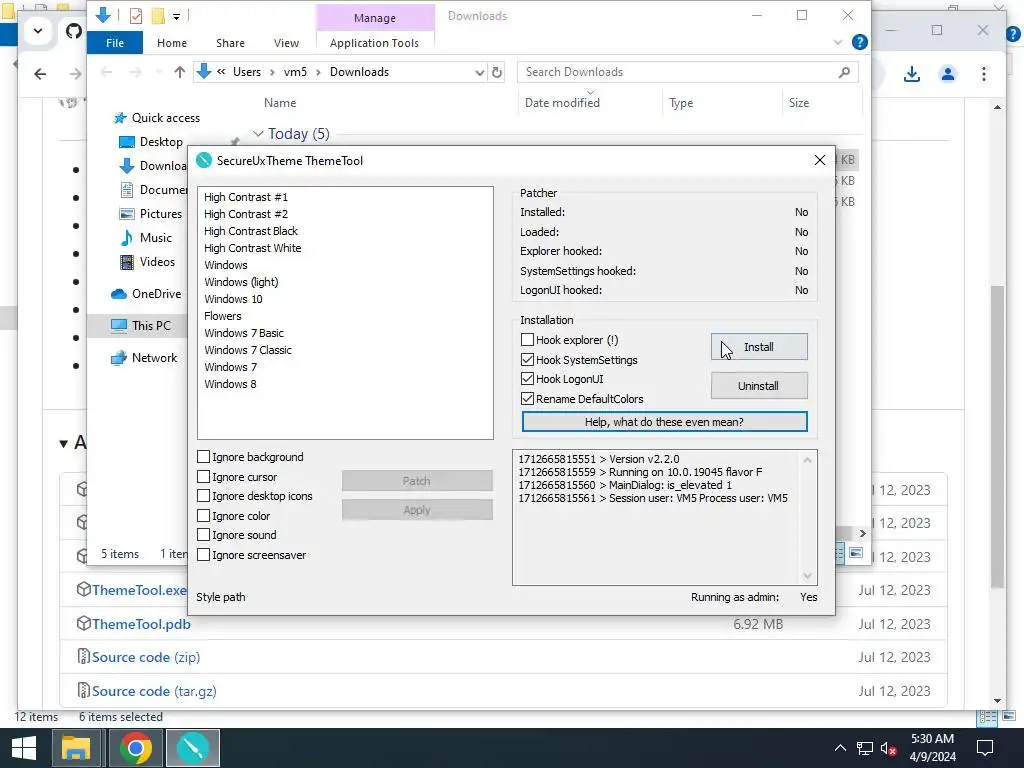Download Source code (tar.gz) link

tap(154, 691)
